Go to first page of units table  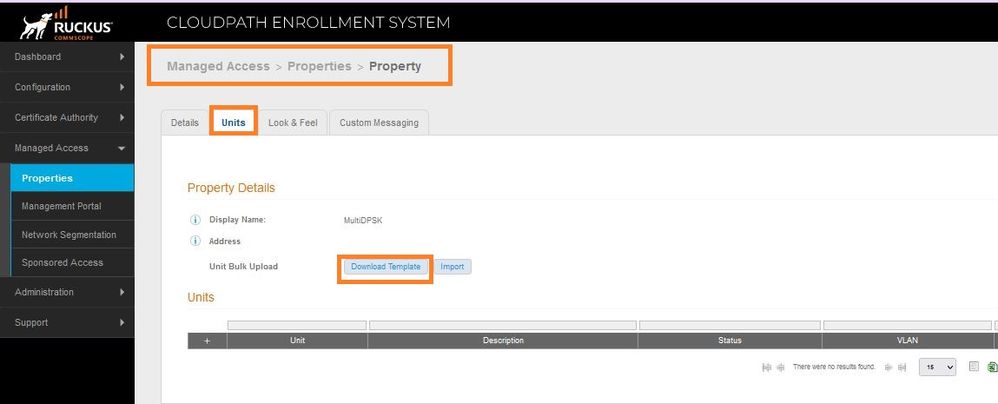pyautogui.click(x=767, y=368)
